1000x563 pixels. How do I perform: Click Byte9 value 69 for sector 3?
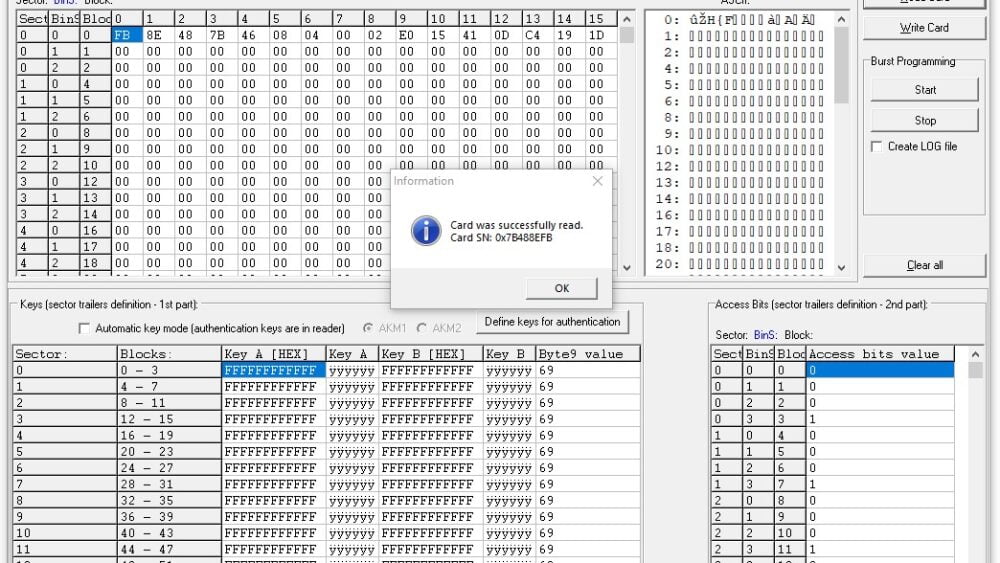pos(587,420)
